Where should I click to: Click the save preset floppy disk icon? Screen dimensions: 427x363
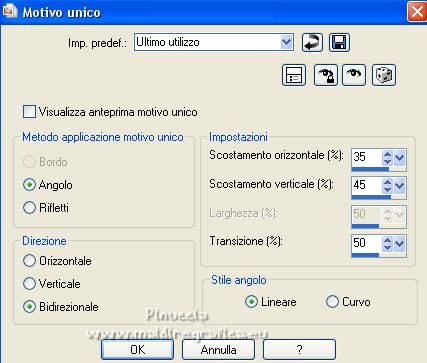click(339, 42)
